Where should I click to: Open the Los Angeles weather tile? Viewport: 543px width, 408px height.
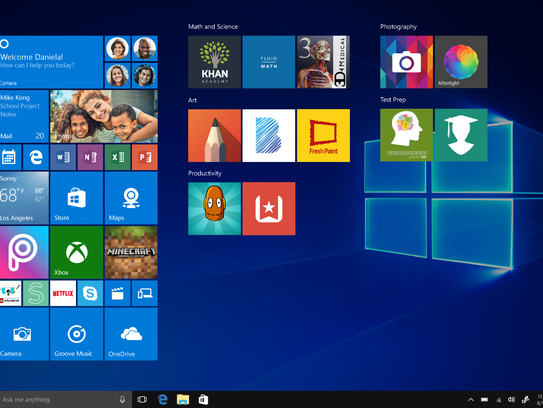[x=24, y=198]
